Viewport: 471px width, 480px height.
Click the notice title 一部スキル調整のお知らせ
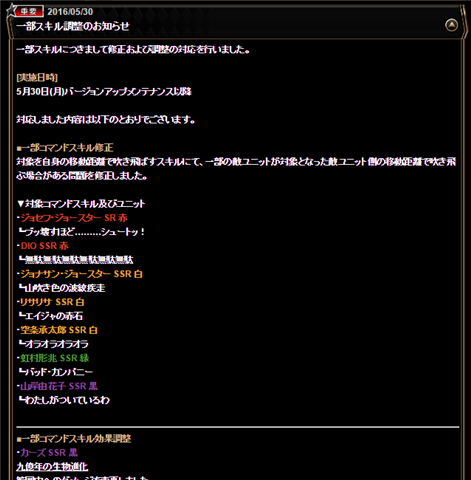click(73, 26)
